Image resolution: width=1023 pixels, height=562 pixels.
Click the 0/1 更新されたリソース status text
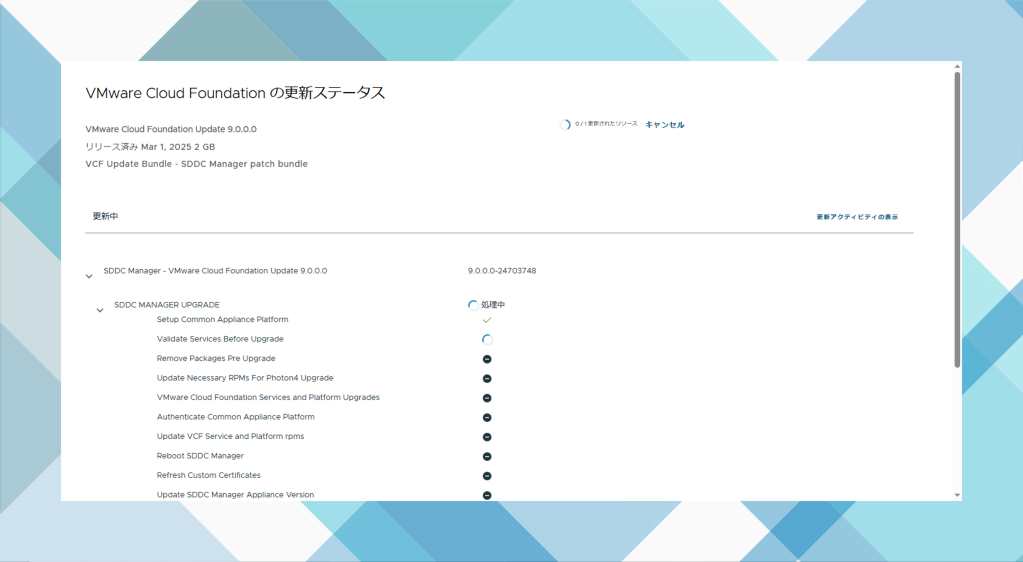click(606, 124)
